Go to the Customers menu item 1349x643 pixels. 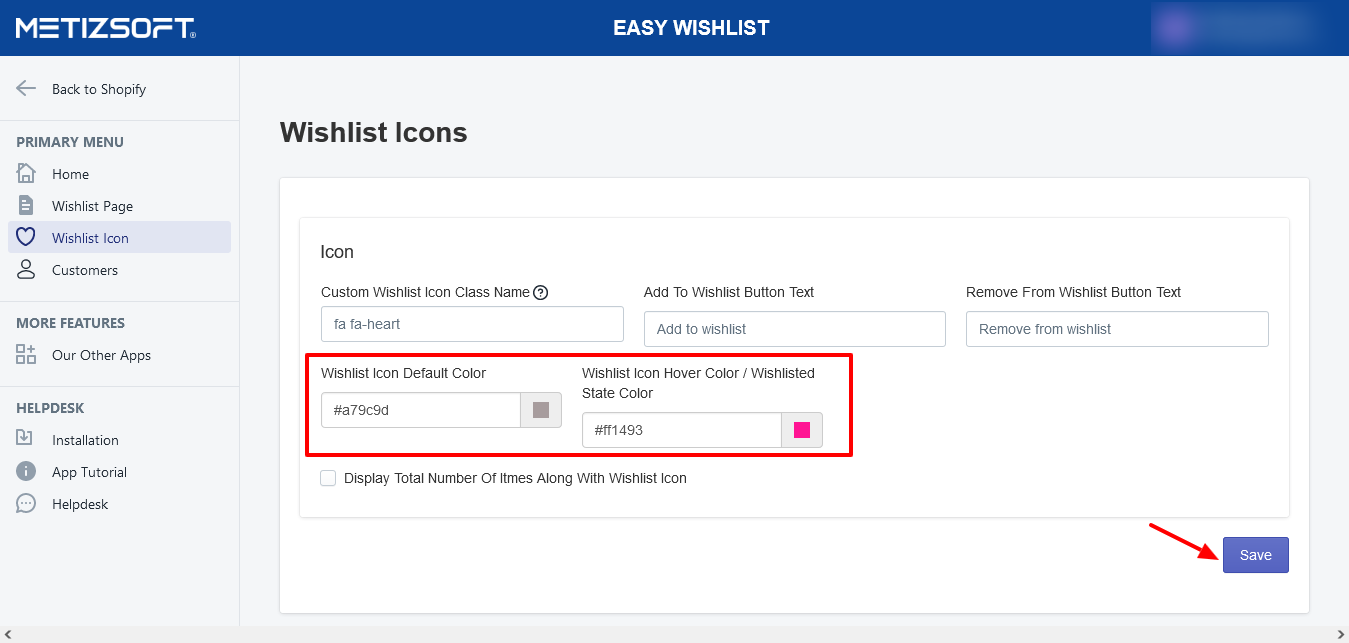(85, 270)
